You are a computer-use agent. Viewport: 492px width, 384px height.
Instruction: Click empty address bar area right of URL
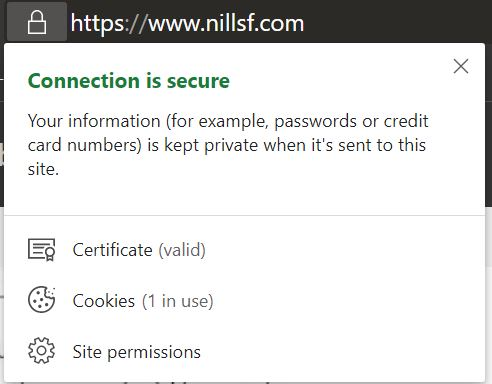(397, 22)
